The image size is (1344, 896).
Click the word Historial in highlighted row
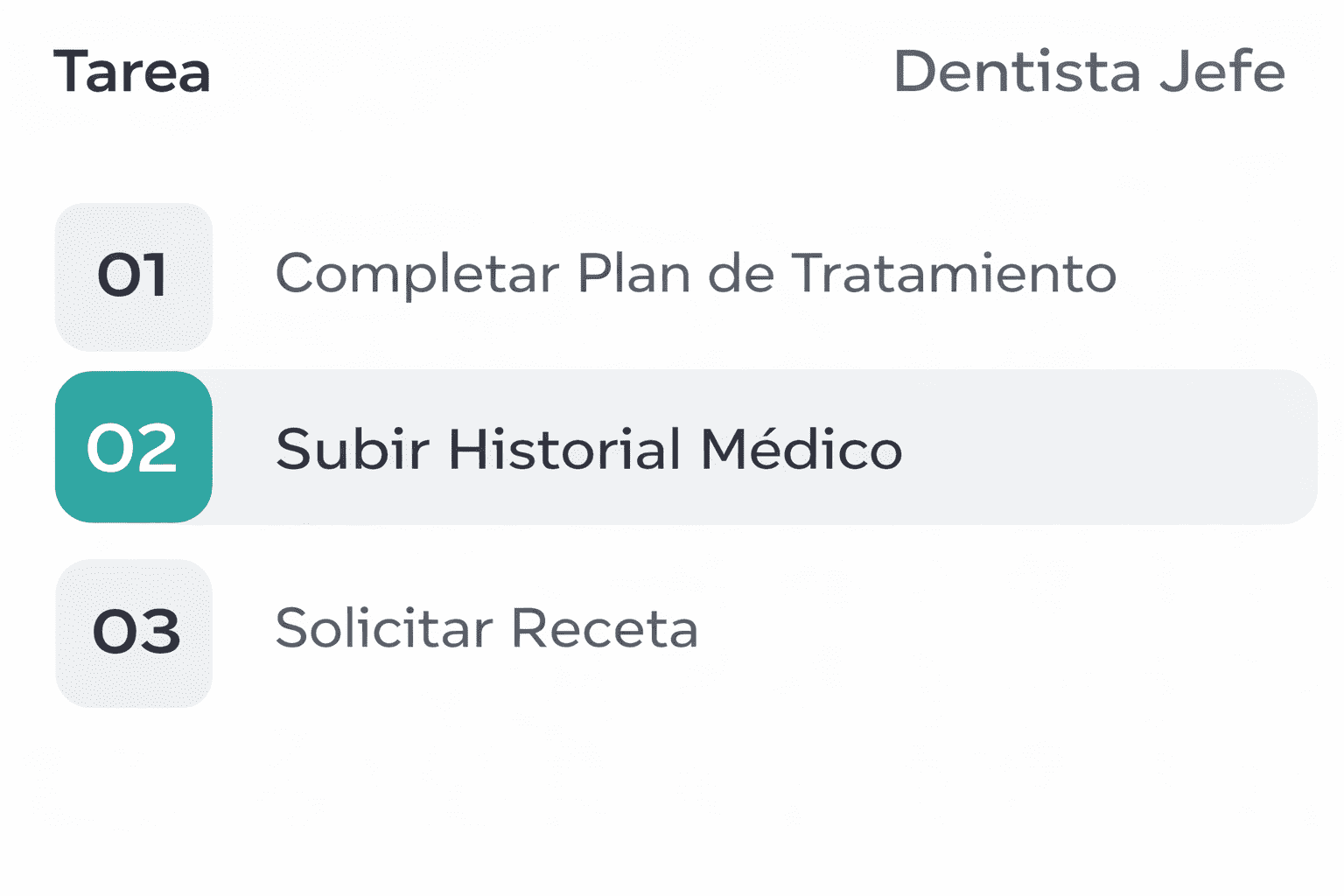[x=565, y=450]
